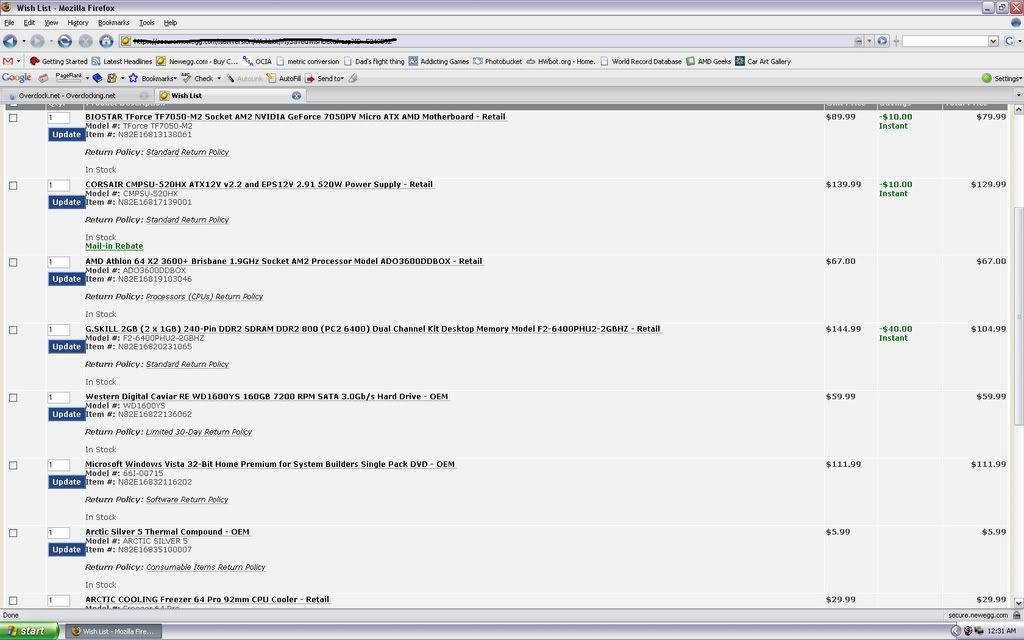Check the ARCTIC COOLING Freezer checkbox
The width and height of the screenshot is (1024, 640).
13,601
